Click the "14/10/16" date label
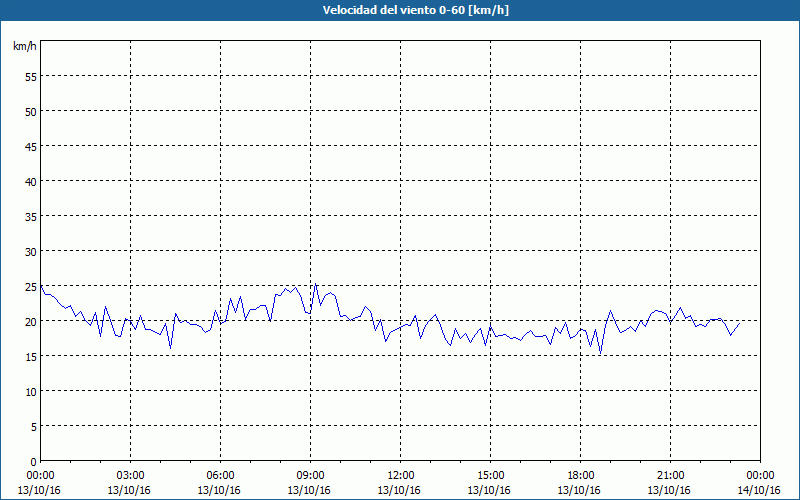800x500 pixels. coord(759,490)
